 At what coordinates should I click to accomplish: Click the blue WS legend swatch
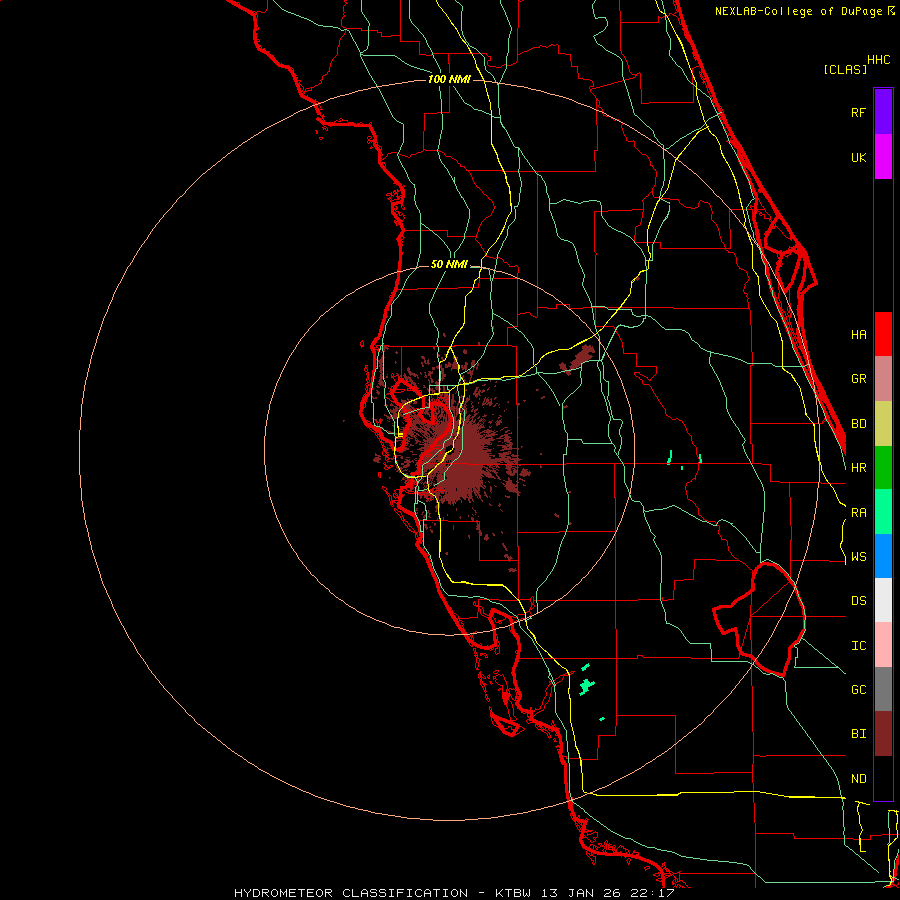883,556
